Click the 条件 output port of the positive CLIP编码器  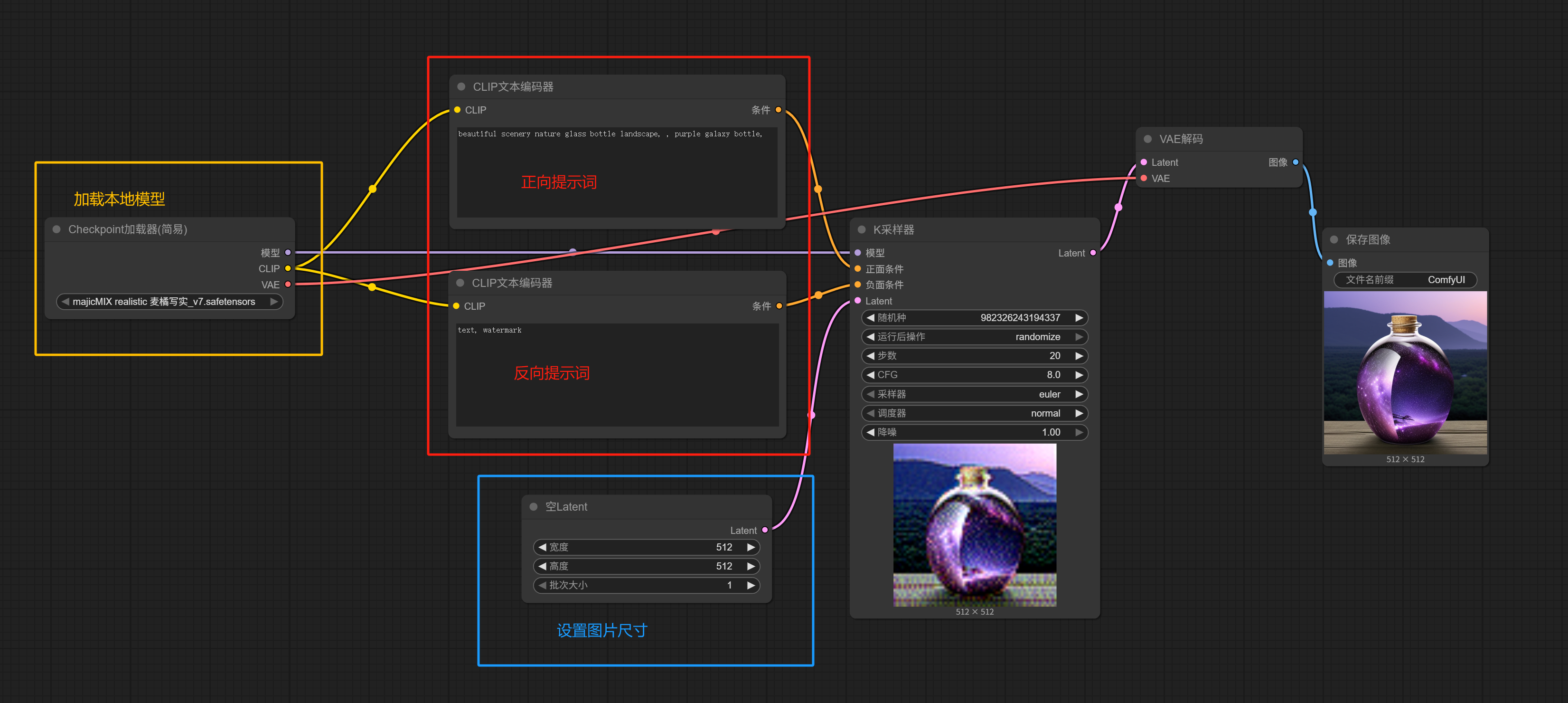point(779,110)
